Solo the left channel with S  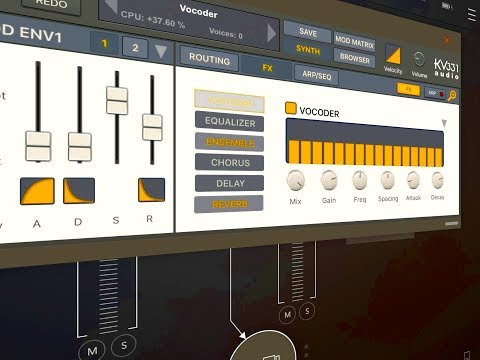124,345
